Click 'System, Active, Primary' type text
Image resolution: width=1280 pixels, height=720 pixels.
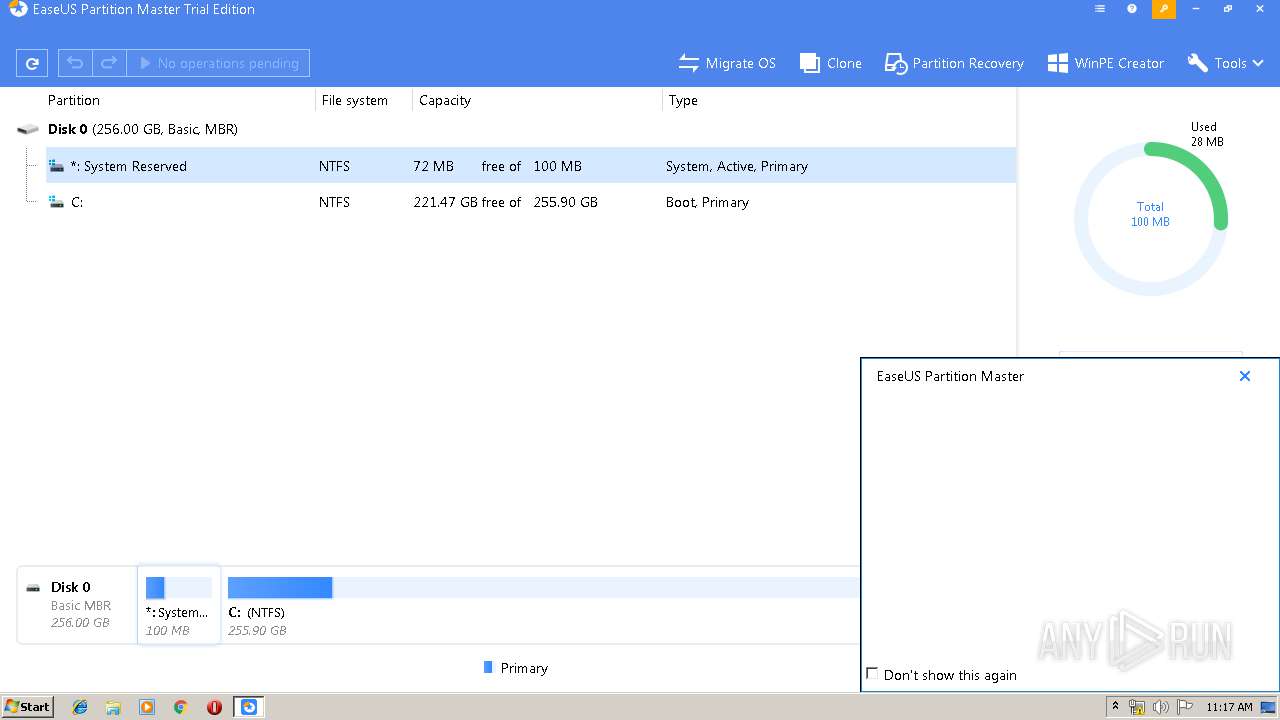pyautogui.click(x=737, y=166)
